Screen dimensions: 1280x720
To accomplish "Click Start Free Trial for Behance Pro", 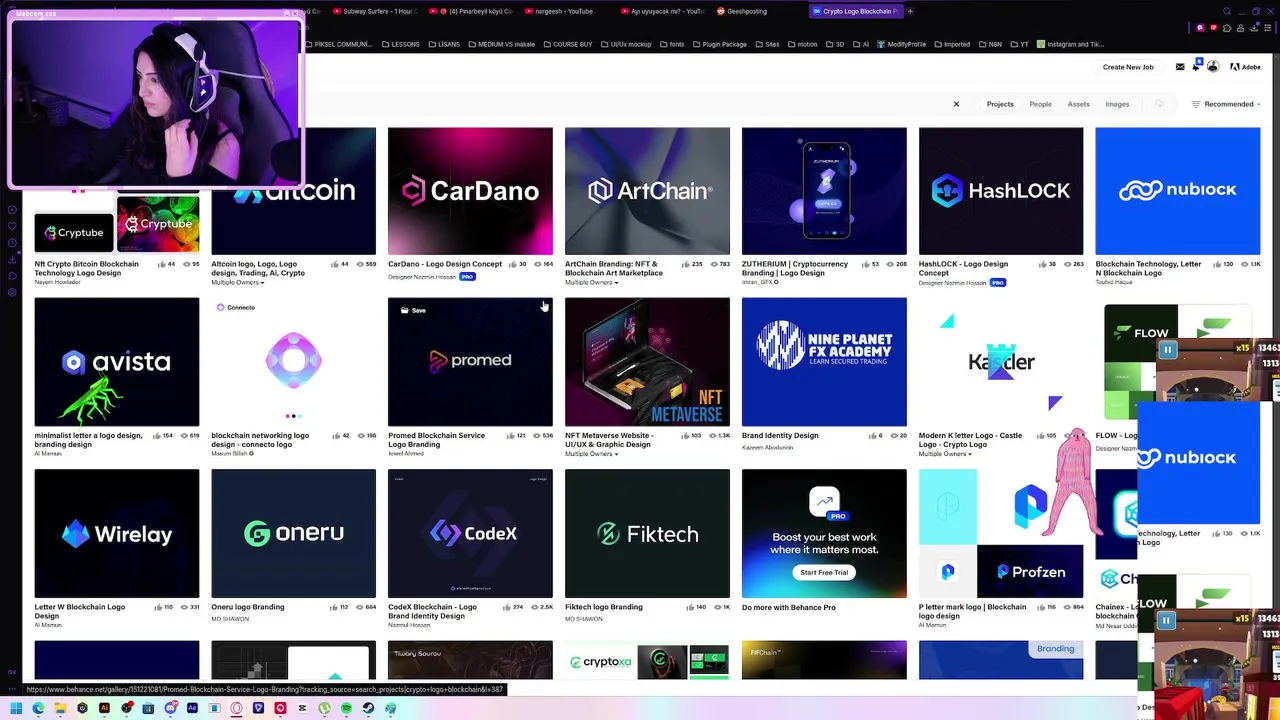I will tap(824, 572).
